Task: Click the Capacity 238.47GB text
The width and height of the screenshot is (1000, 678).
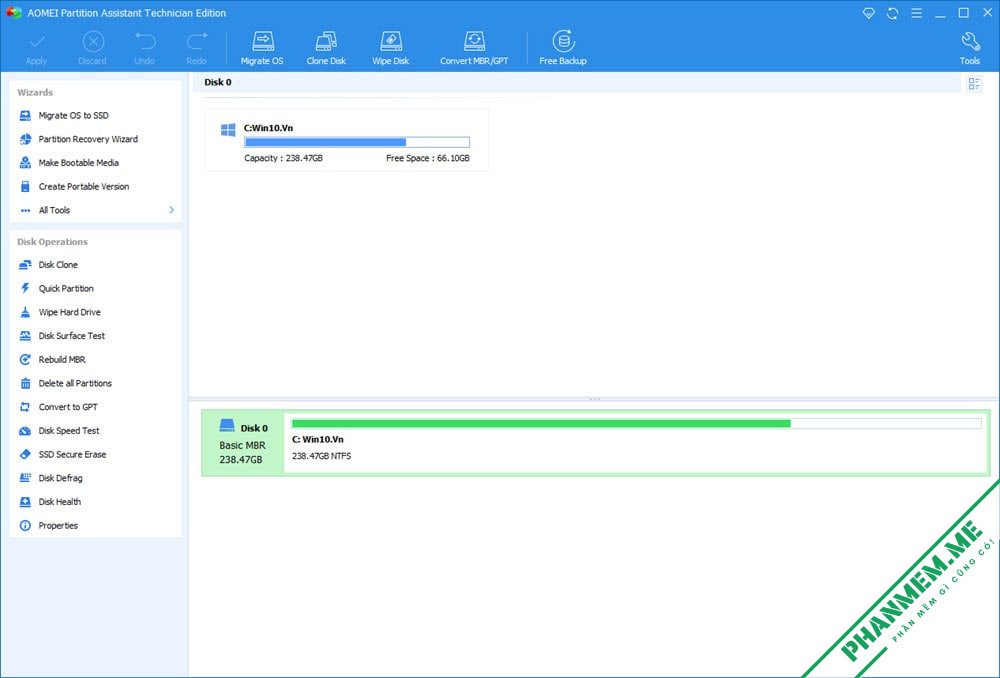Action: tap(283, 158)
